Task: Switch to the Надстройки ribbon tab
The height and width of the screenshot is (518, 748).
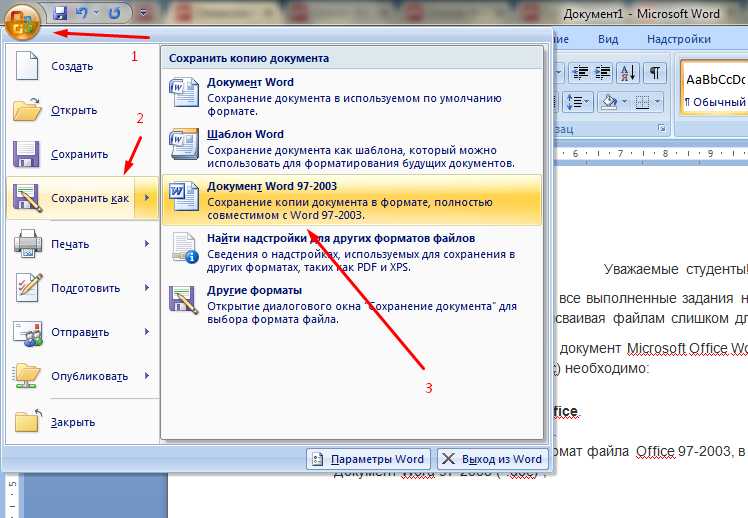Action: click(x=679, y=39)
